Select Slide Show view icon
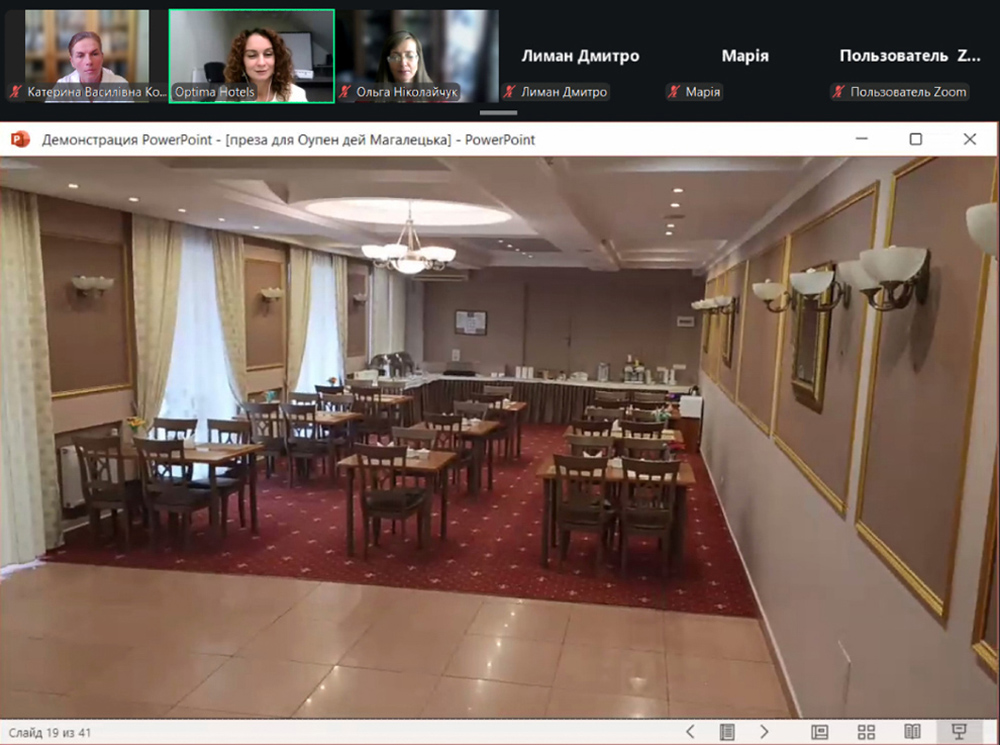The height and width of the screenshot is (745, 1000). [959, 732]
